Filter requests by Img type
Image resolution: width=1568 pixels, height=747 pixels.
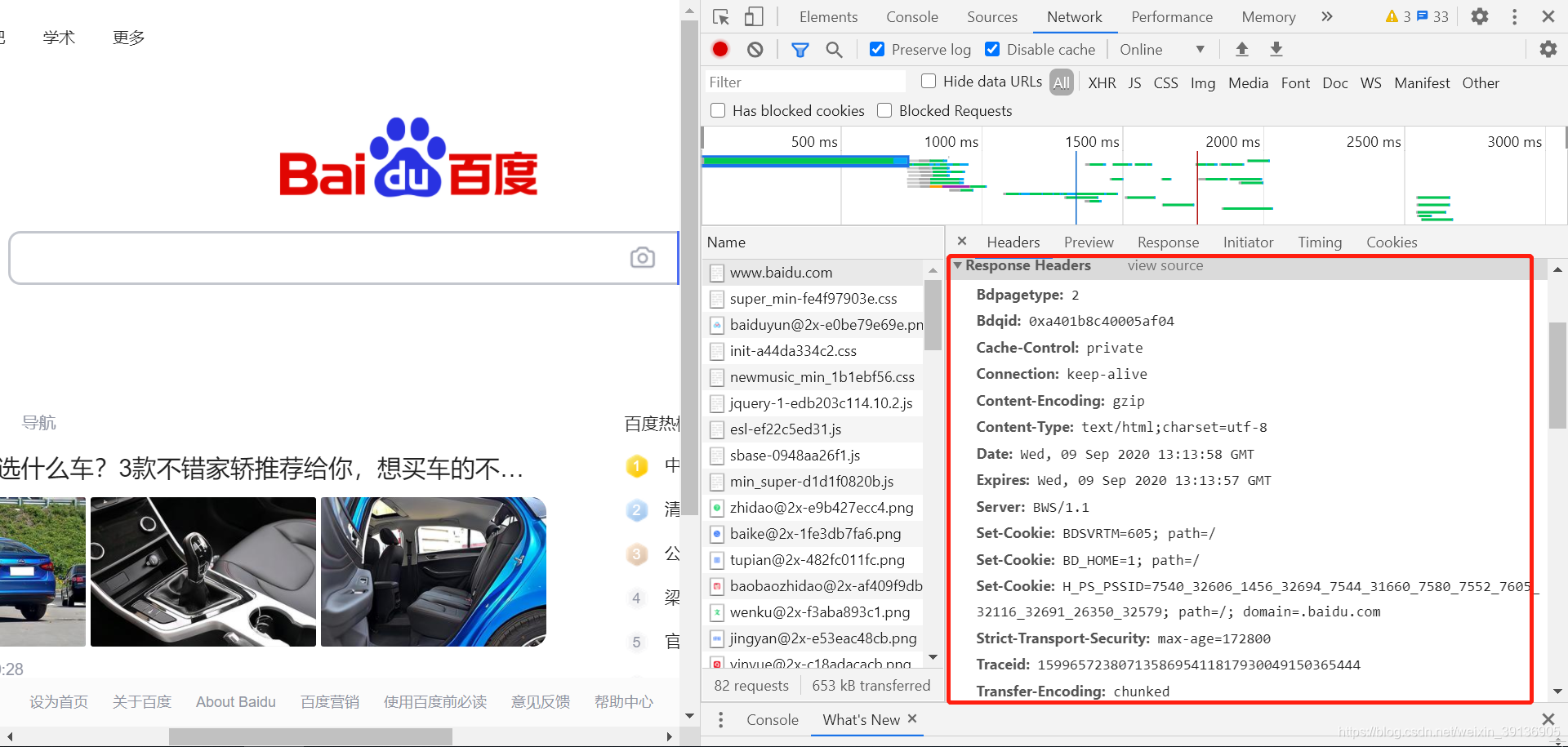coord(1202,83)
